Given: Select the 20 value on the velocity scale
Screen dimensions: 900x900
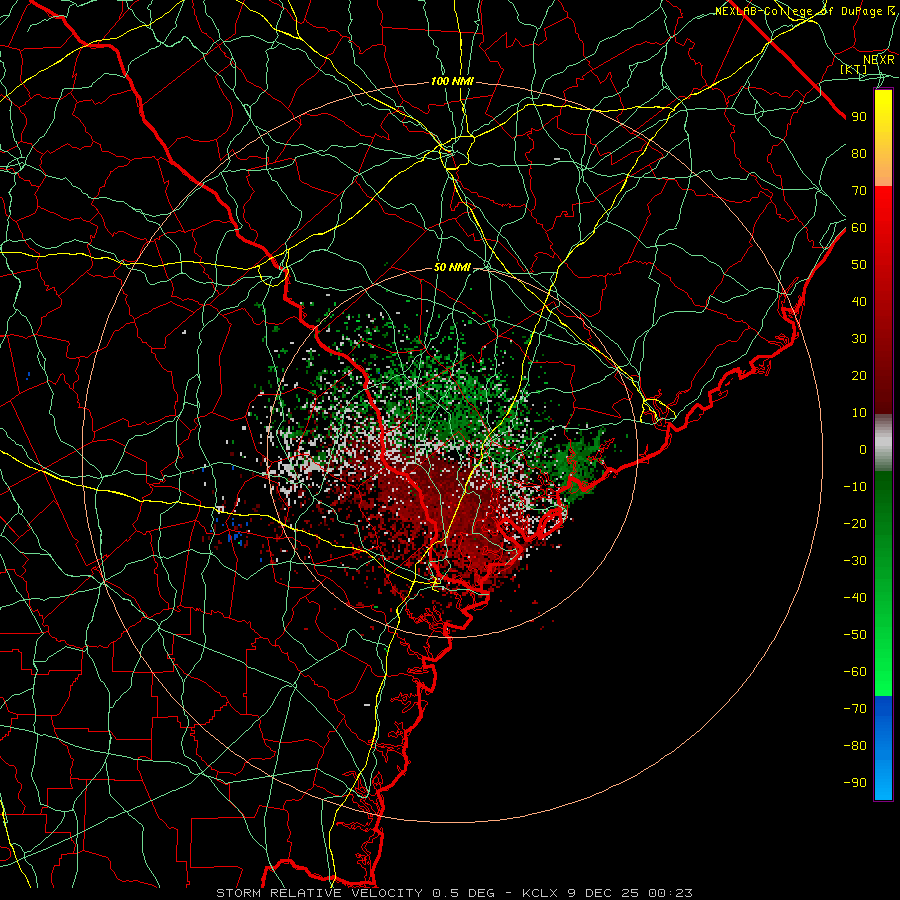Looking at the screenshot, I should (x=859, y=376).
